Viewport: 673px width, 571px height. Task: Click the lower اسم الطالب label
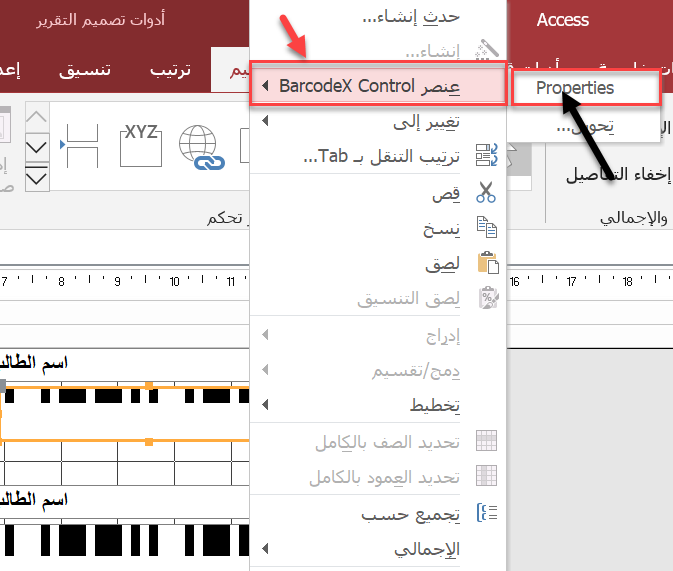click(x=34, y=500)
